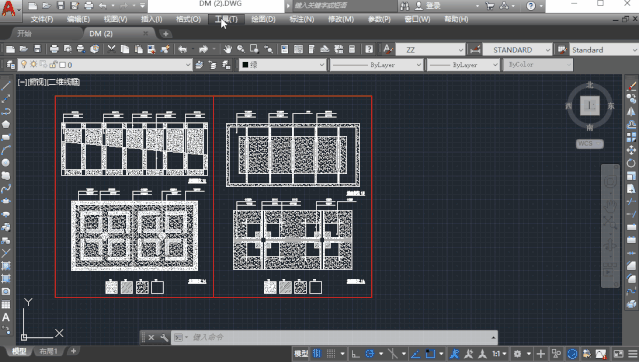Open the color control dropdown
The width and height of the screenshot is (639, 362).
point(282,64)
